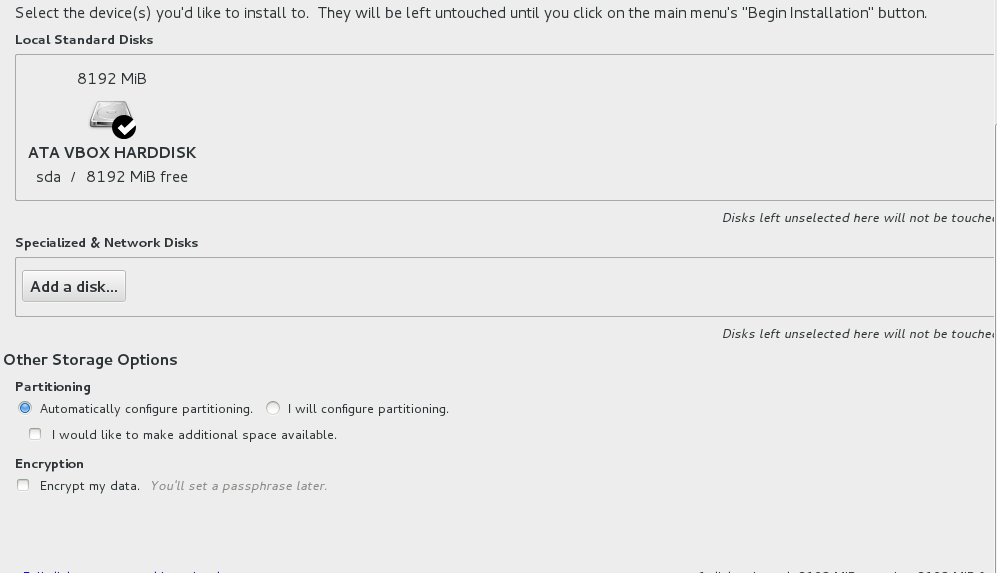Open the full disk summary link at bottom

(121, 571)
